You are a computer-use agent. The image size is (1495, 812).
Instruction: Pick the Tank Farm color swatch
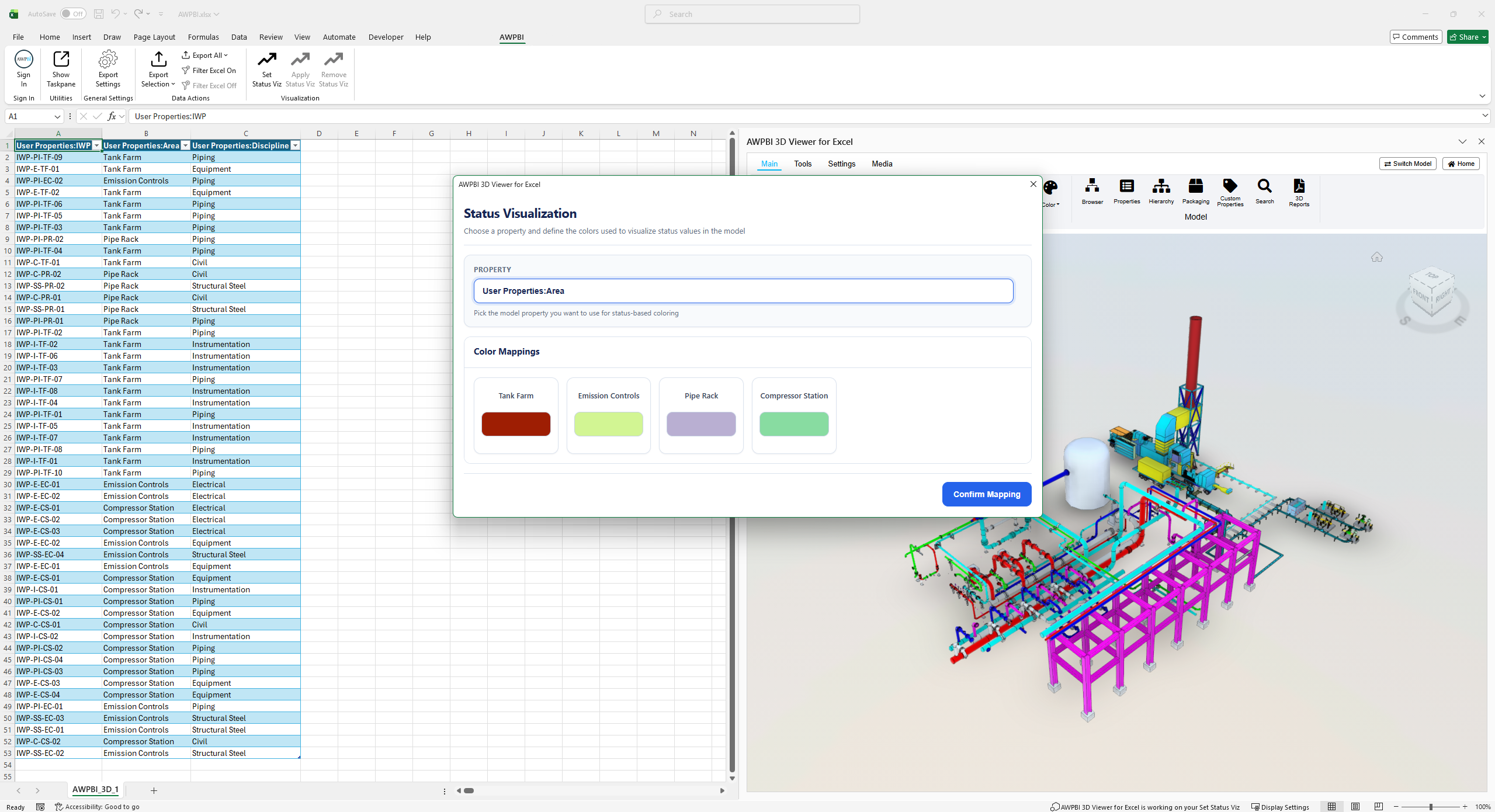(516, 424)
